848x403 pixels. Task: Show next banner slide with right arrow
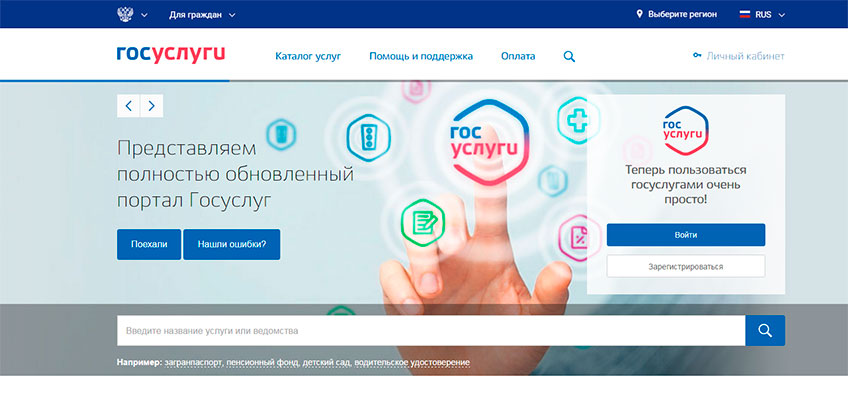pyautogui.click(x=151, y=106)
